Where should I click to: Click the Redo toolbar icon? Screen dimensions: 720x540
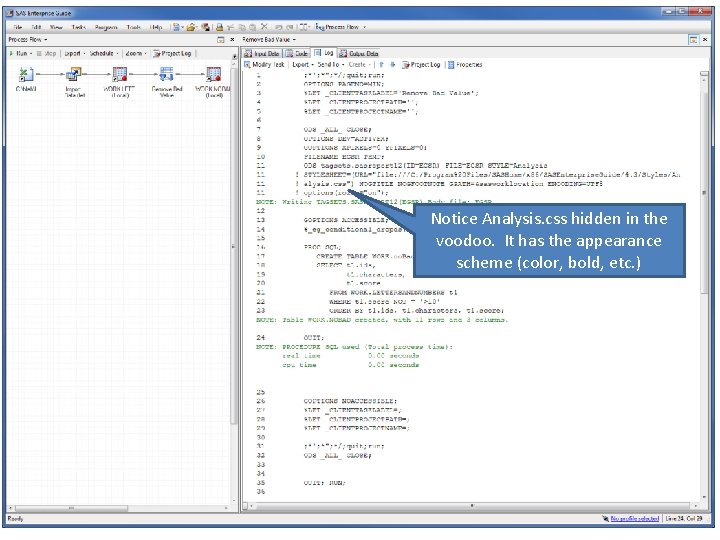point(290,27)
